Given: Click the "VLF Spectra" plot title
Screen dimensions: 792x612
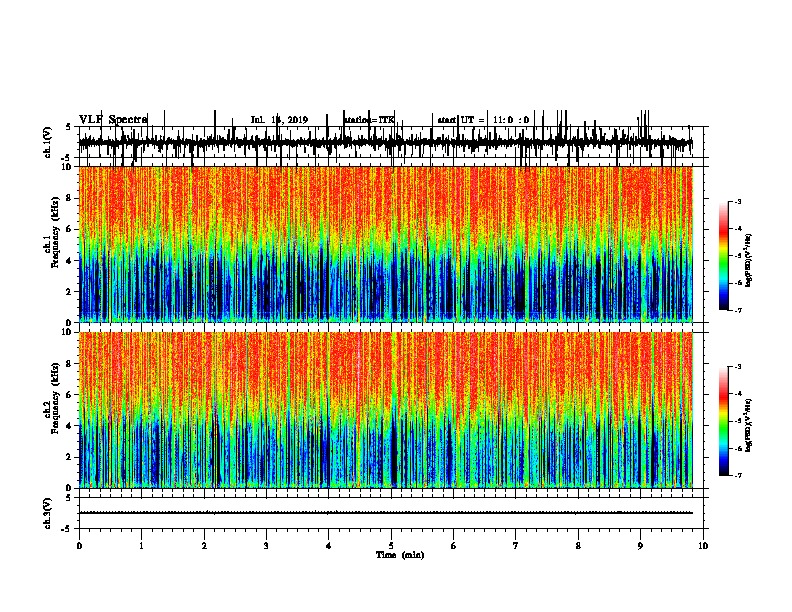Looking at the screenshot, I should click(113, 120).
